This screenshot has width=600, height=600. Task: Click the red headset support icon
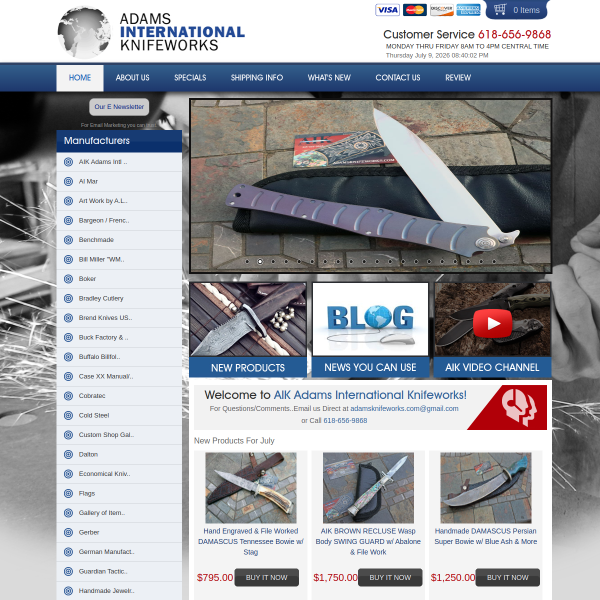click(519, 408)
